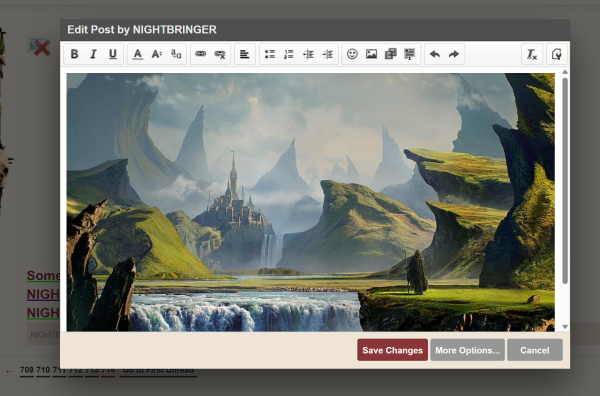Open the emoticon smiley picker
Viewport: 600px width, 396px height.
[352, 54]
